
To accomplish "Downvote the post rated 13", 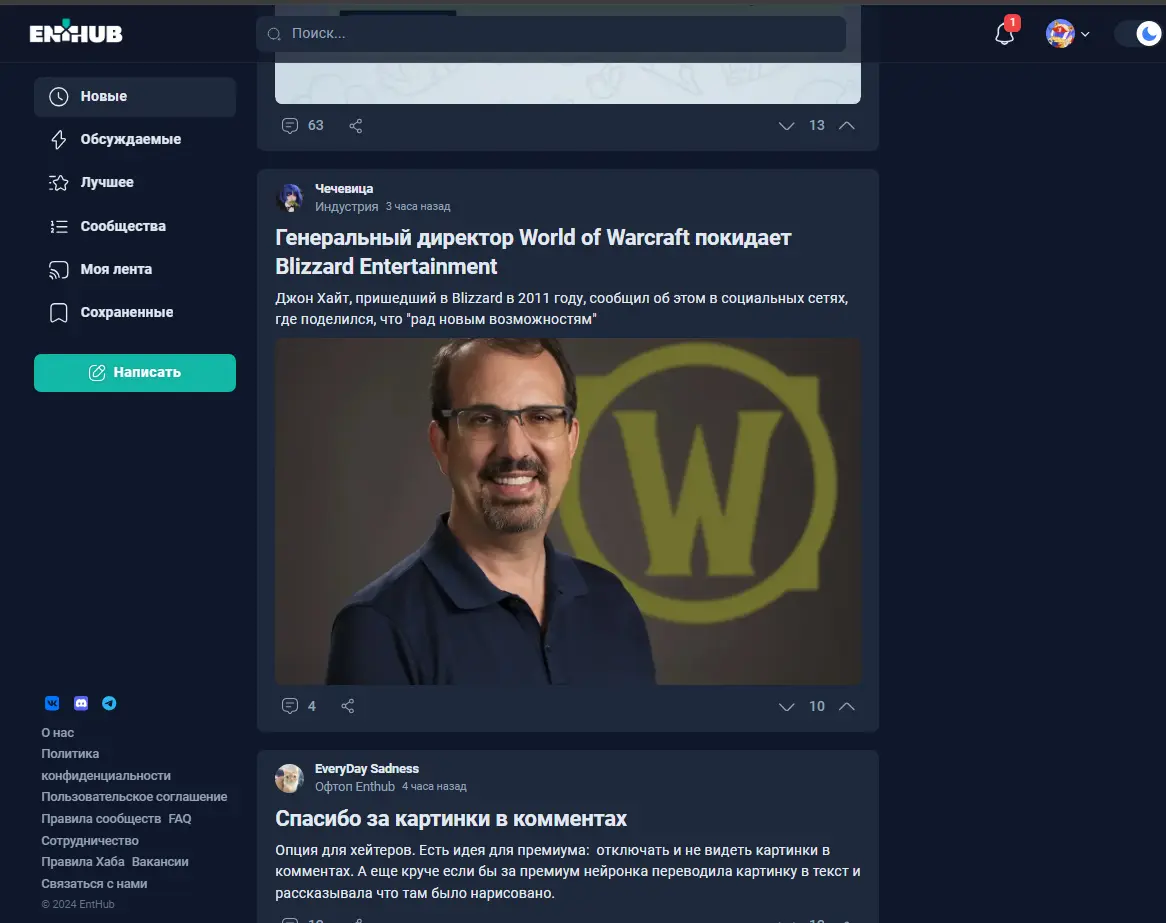I will click(786, 126).
